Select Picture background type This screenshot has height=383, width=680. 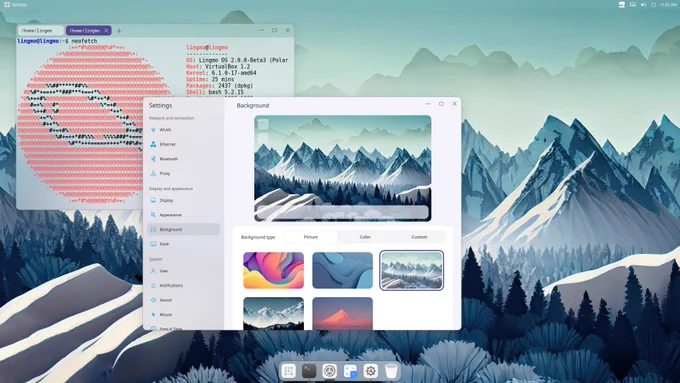pos(311,237)
